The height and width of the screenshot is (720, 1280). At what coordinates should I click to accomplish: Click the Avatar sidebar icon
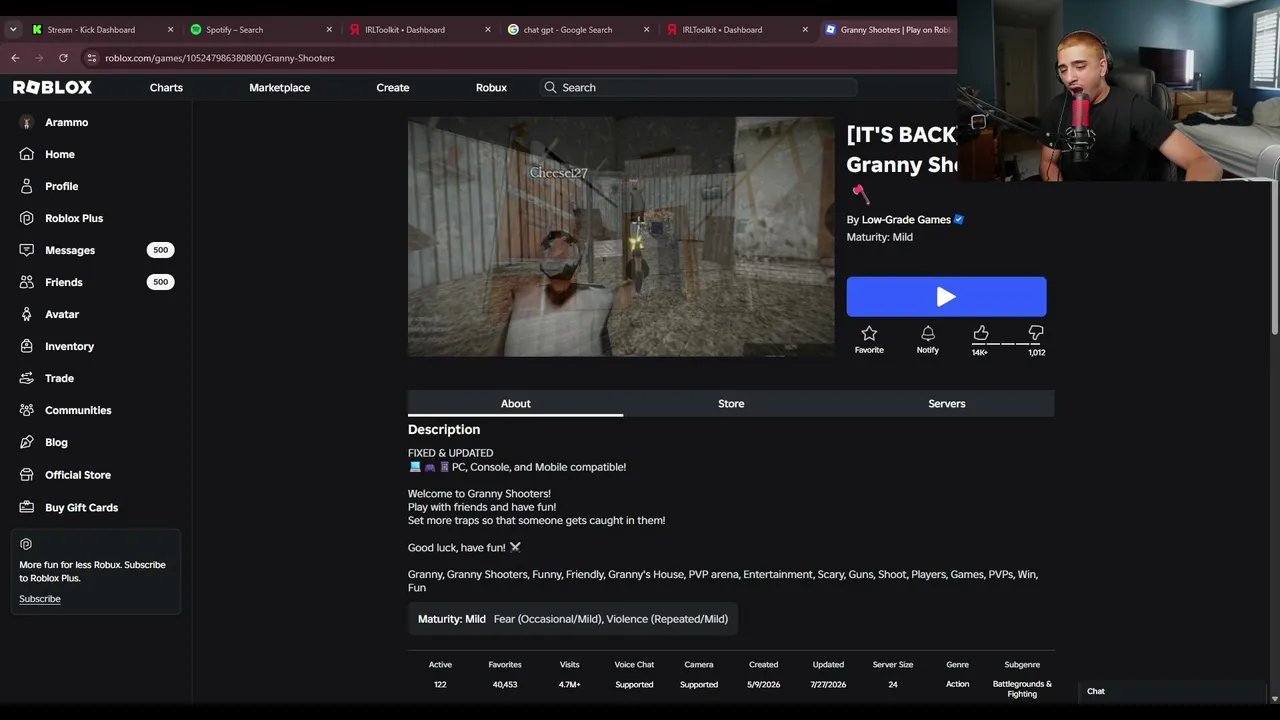pos(26,314)
